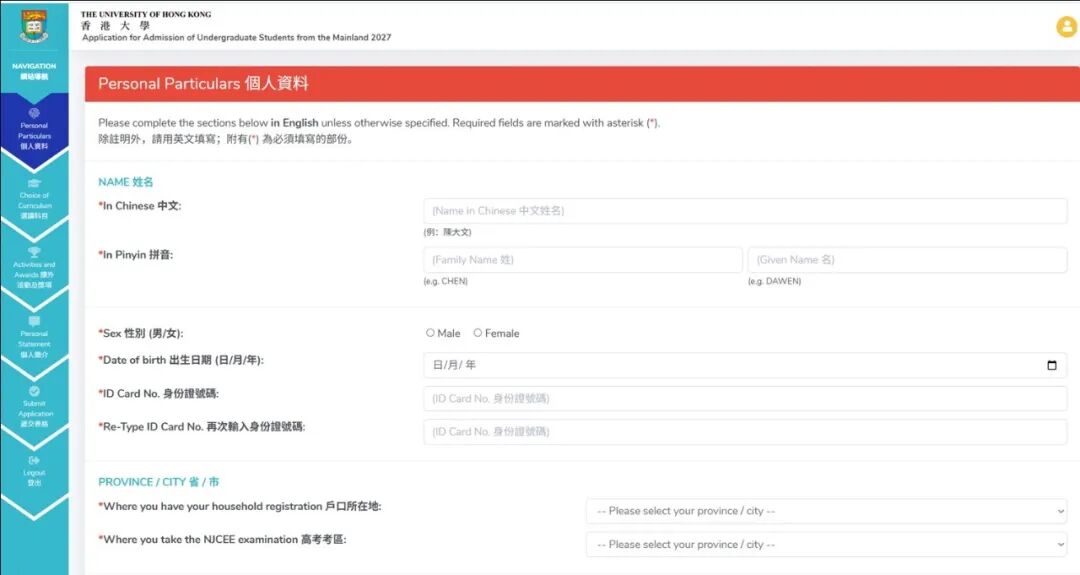Screen dimensions: 1080x575
Task: Click the Date of birth input field
Action: [745, 365]
